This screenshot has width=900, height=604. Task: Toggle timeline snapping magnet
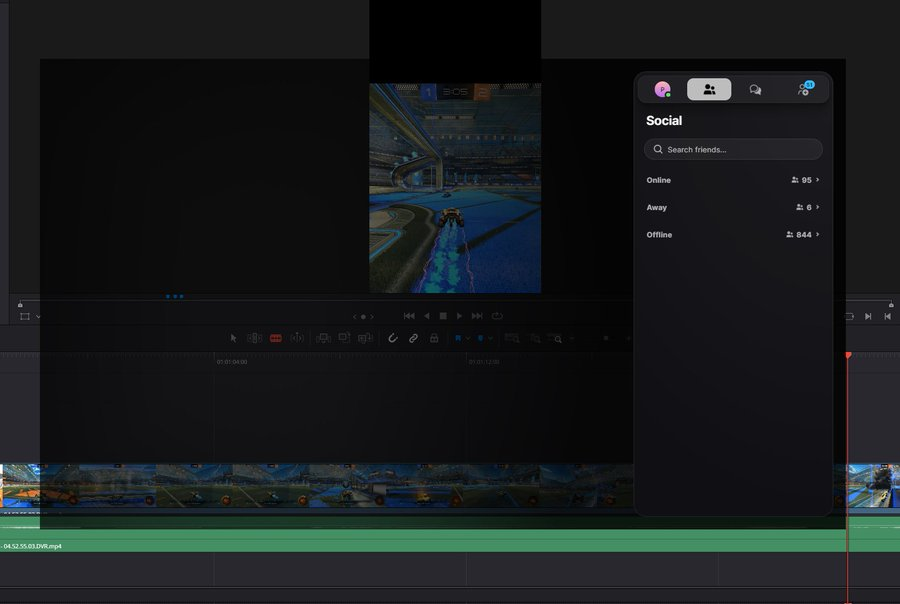point(393,338)
